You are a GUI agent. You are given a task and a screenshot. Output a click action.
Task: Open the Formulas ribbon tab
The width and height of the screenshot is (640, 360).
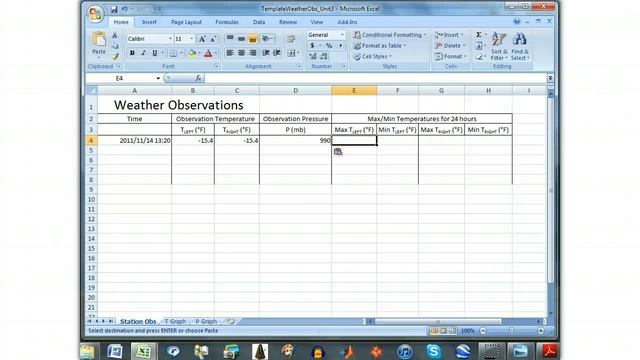pos(227,22)
